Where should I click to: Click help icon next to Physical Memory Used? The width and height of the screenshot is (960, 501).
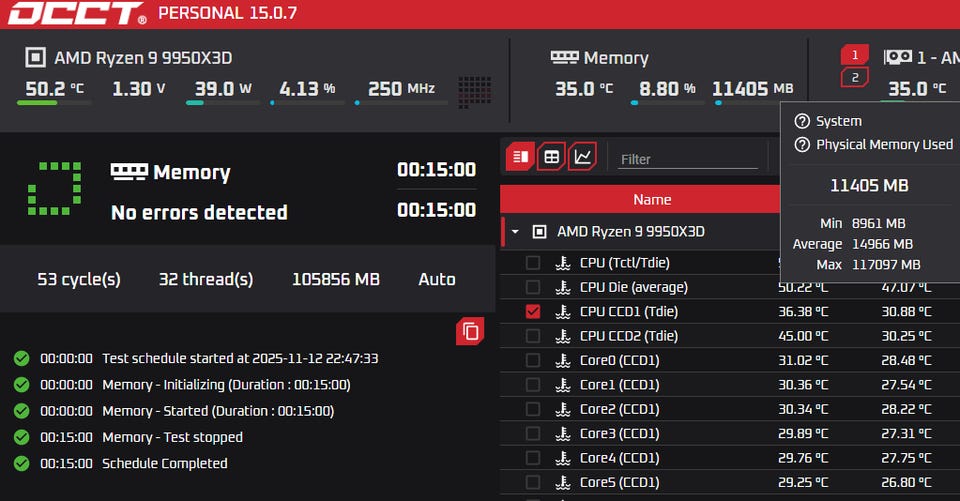802,145
